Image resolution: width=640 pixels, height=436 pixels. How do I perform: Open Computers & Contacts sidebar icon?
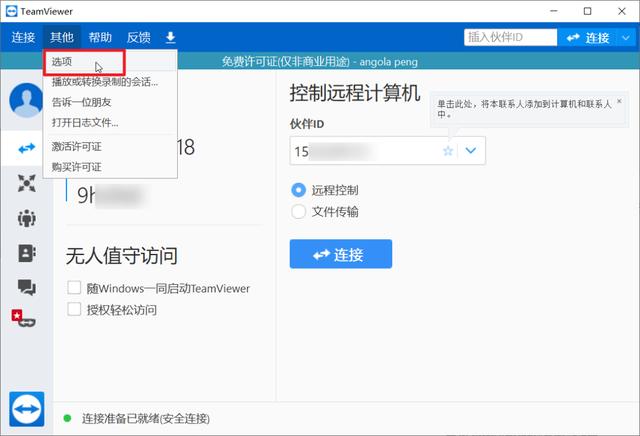27,253
